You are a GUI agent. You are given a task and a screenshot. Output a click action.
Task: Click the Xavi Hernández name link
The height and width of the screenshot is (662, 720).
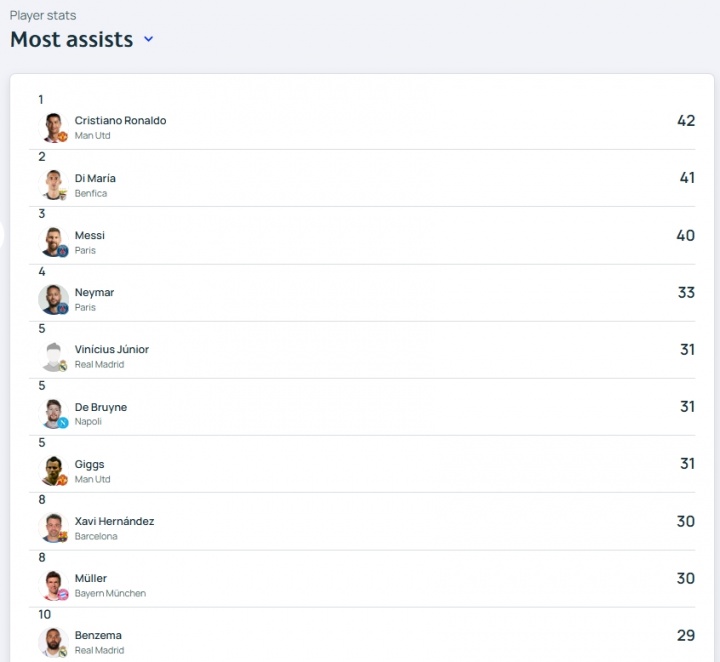[114, 521]
